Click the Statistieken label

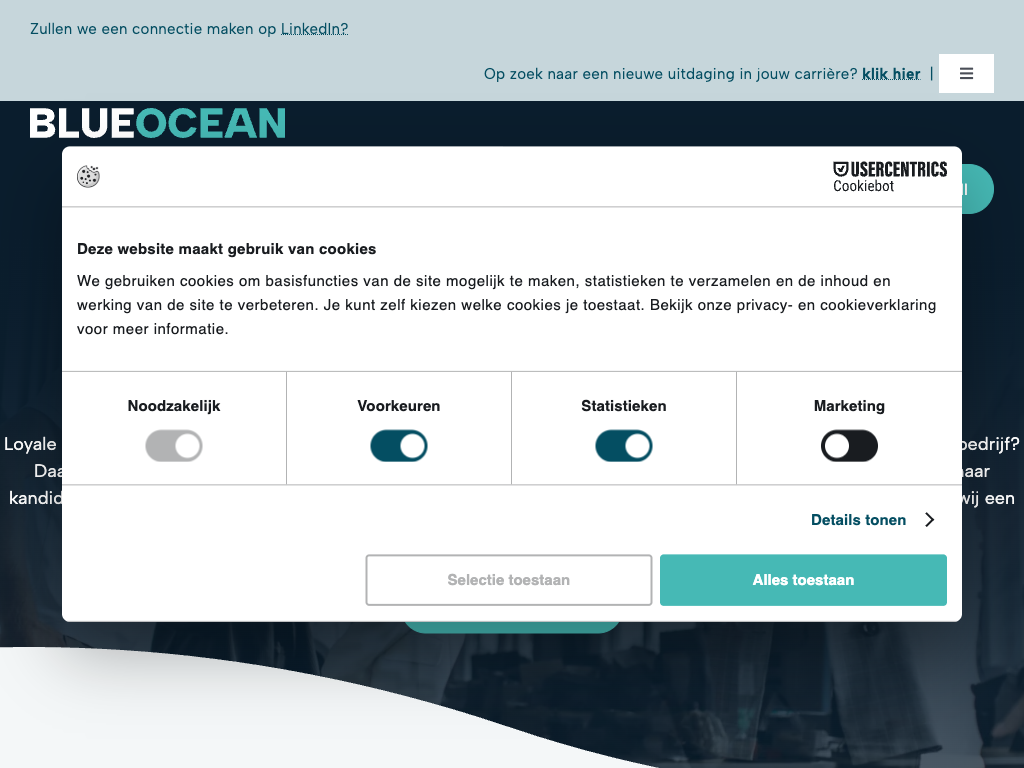[x=624, y=406]
